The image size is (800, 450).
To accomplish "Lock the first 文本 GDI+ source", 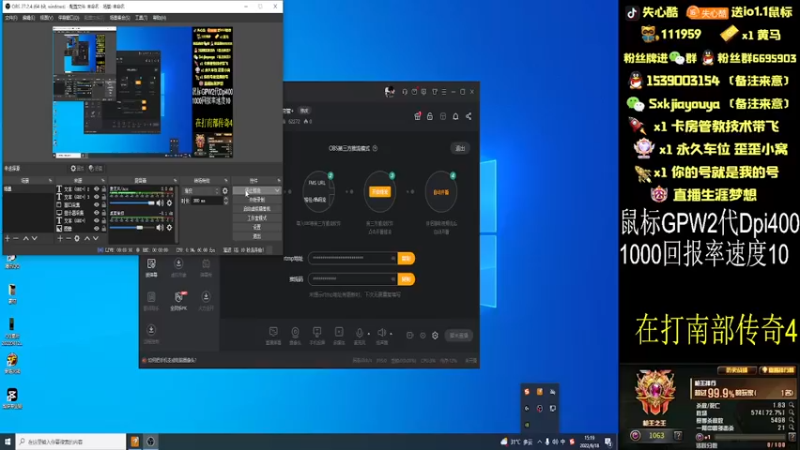I will point(104,189).
